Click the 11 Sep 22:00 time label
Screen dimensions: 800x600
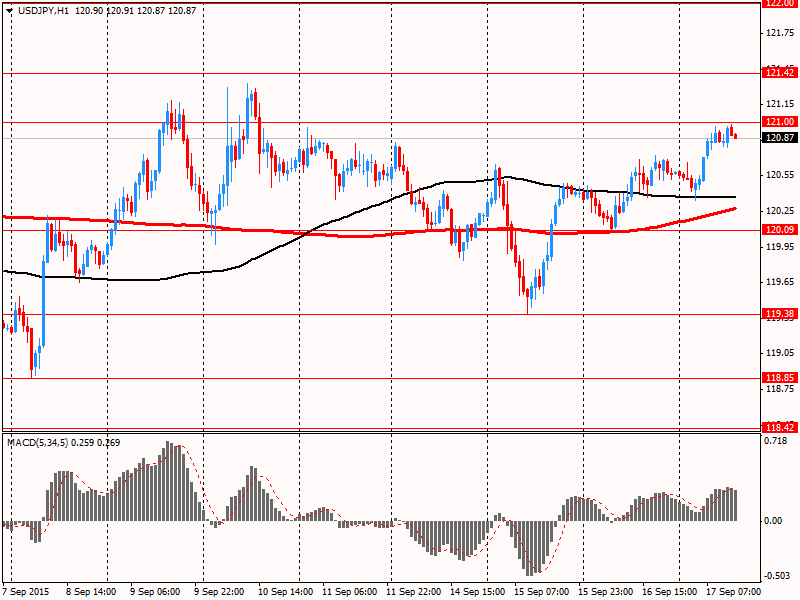tap(413, 592)
